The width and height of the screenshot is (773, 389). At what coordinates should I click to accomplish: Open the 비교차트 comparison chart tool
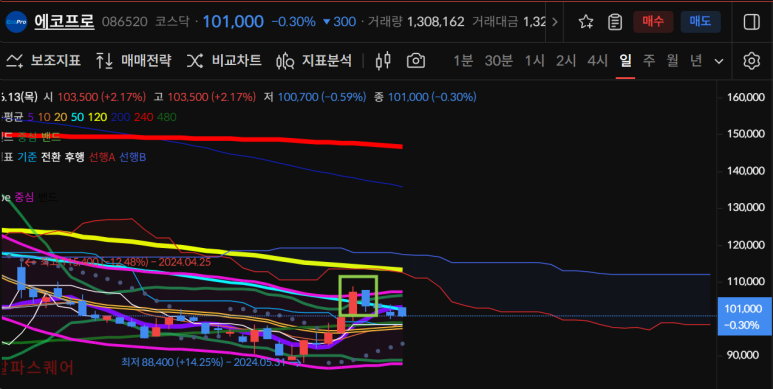(224, 61)
